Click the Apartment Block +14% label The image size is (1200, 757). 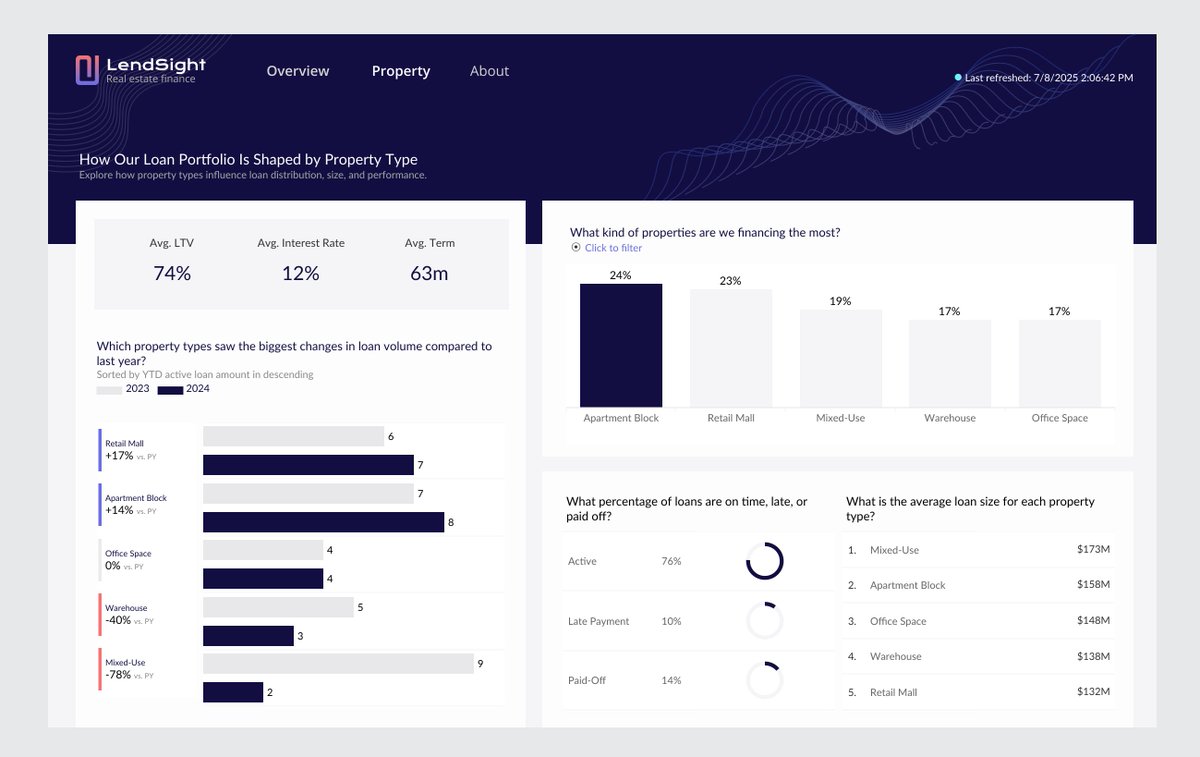click(136, 504)
